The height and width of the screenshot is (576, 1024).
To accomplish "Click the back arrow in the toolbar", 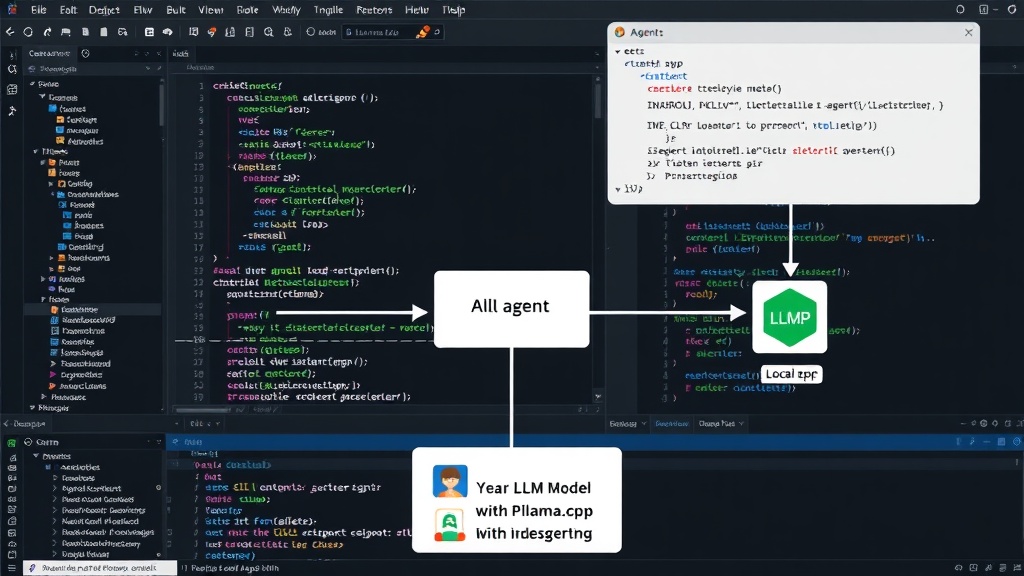I will [10, 31].
